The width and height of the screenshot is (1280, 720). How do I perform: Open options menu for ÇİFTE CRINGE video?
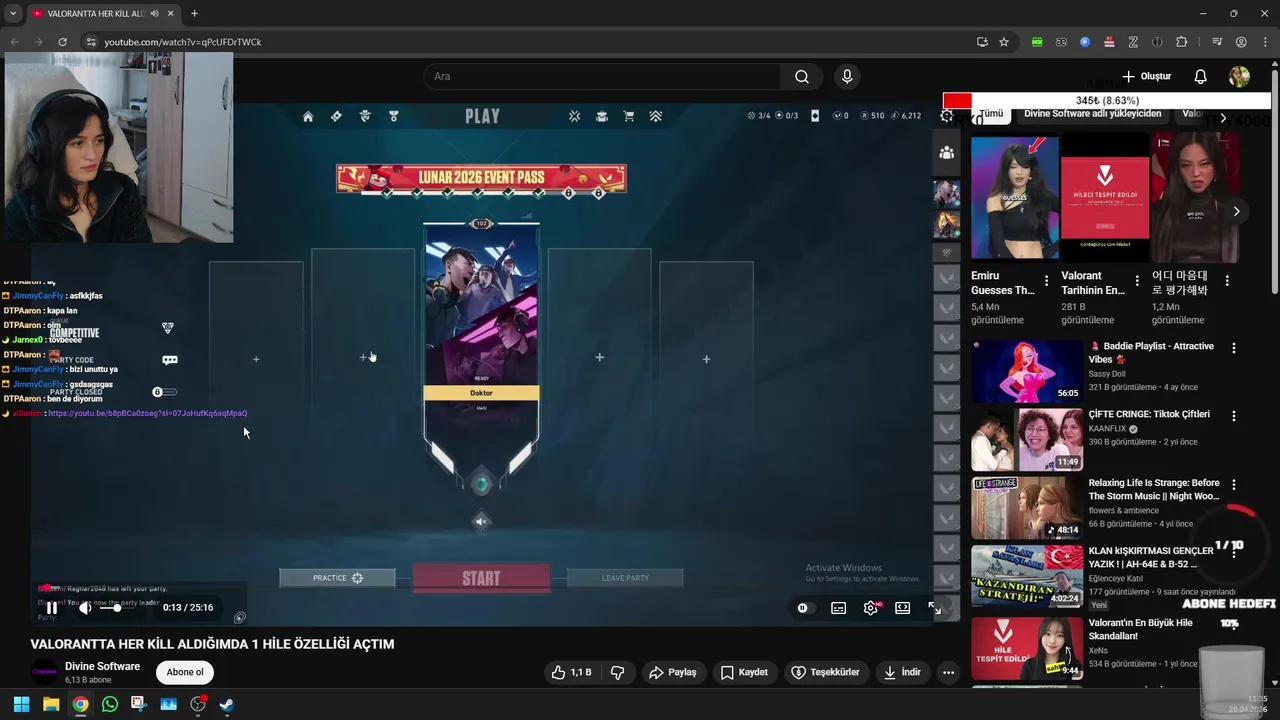tap(1233, 416)
